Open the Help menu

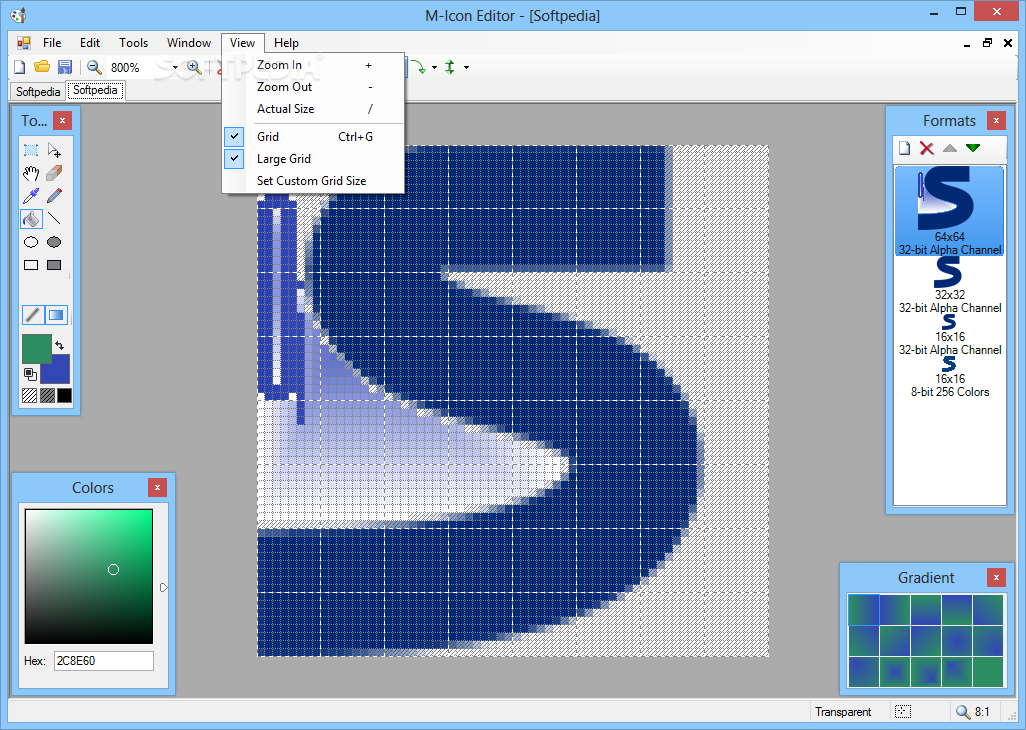click(x=287, y=43)
